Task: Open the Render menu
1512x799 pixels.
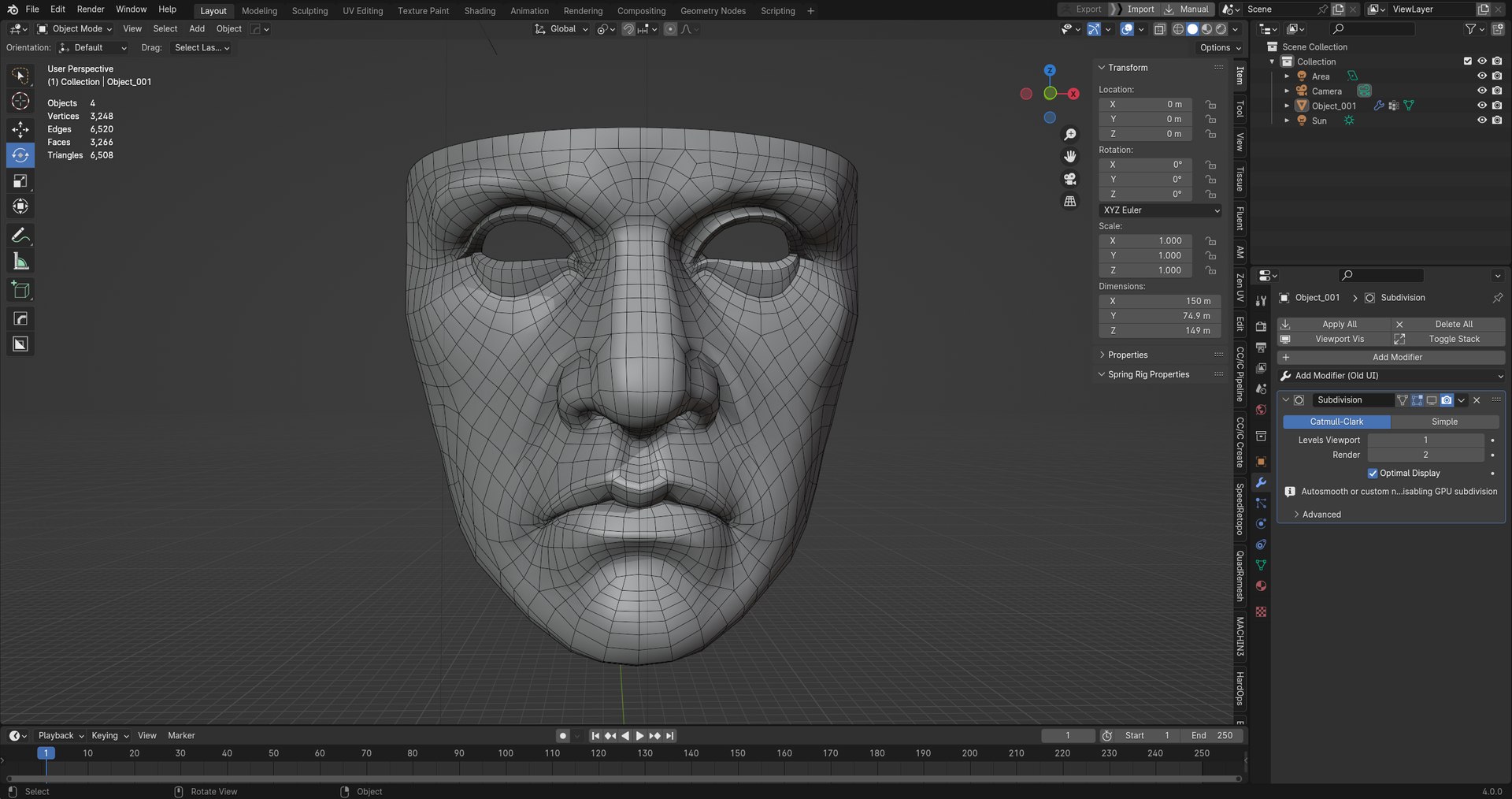Action: pyautogui.click(x=91, y=9)
